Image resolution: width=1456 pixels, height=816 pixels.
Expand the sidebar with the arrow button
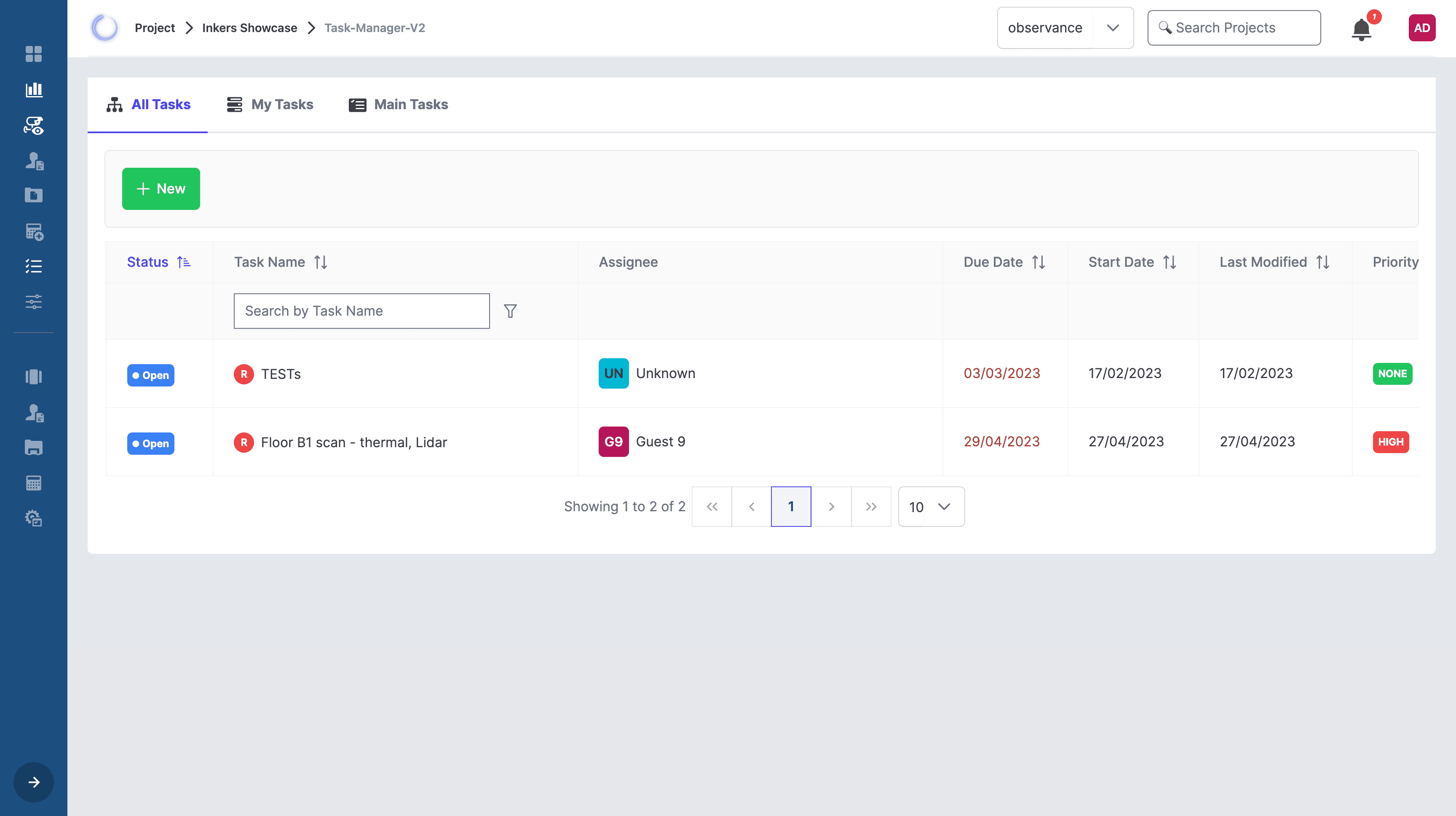point(33,782)
